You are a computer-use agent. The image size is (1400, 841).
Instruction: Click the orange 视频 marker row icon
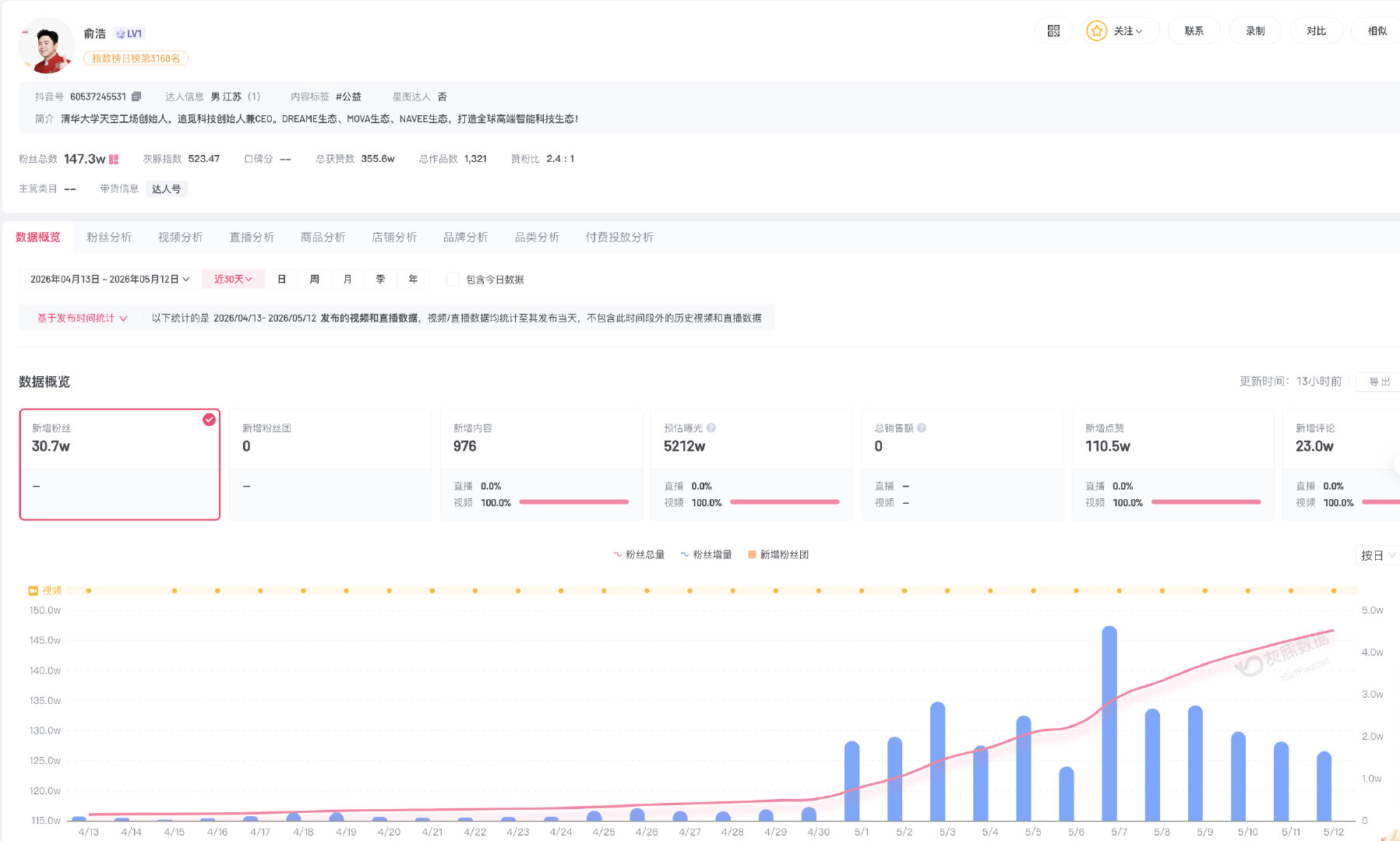coord(34,591)
